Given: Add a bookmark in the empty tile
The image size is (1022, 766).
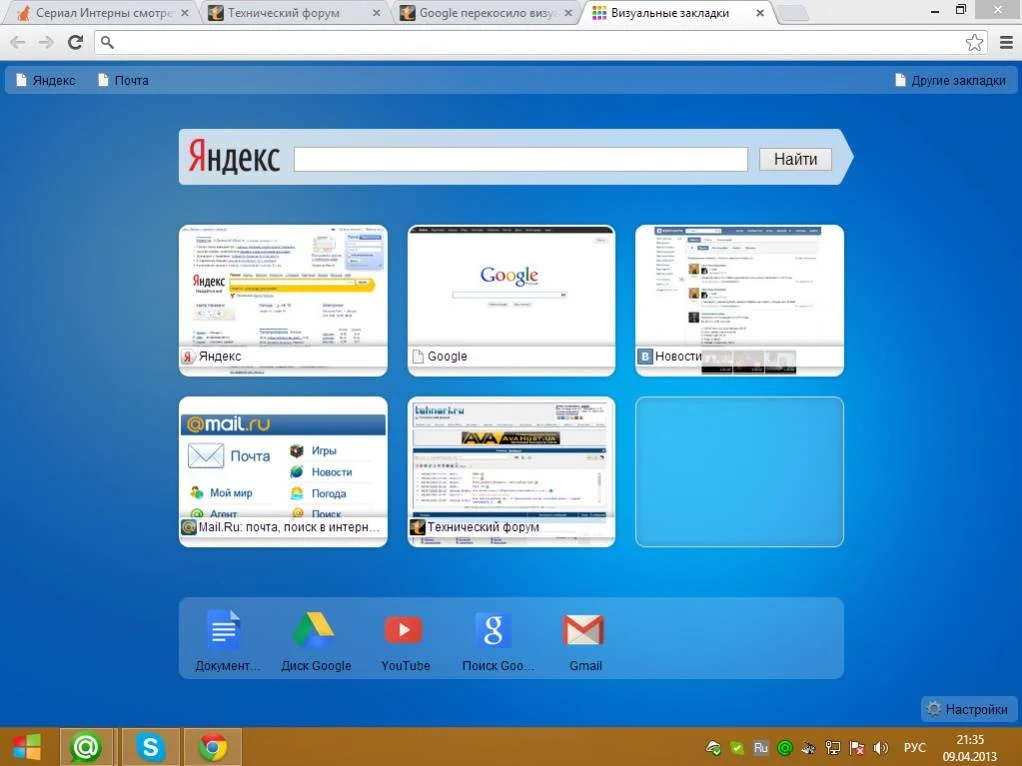Looking at the screenshot, I should pos(739,471).
